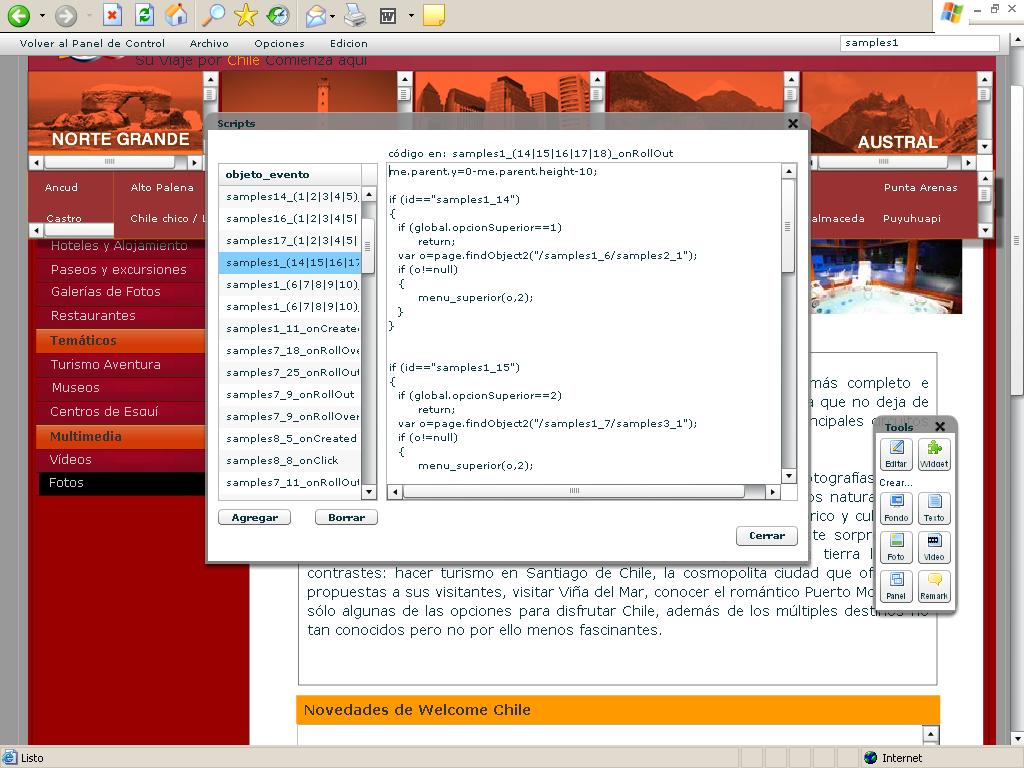The height and width of the screenshot is (768, 1024).
Task: Refresh the page with the reload icon
Action: point(143,16)
